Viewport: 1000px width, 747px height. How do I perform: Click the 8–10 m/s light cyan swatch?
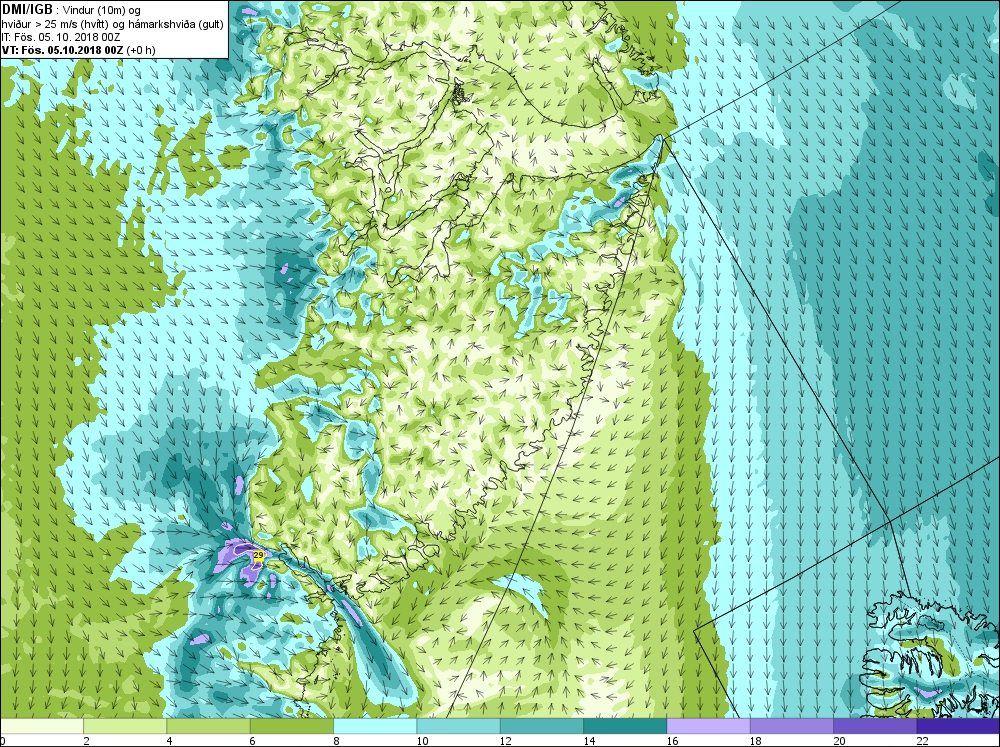[x=375, y=726]
